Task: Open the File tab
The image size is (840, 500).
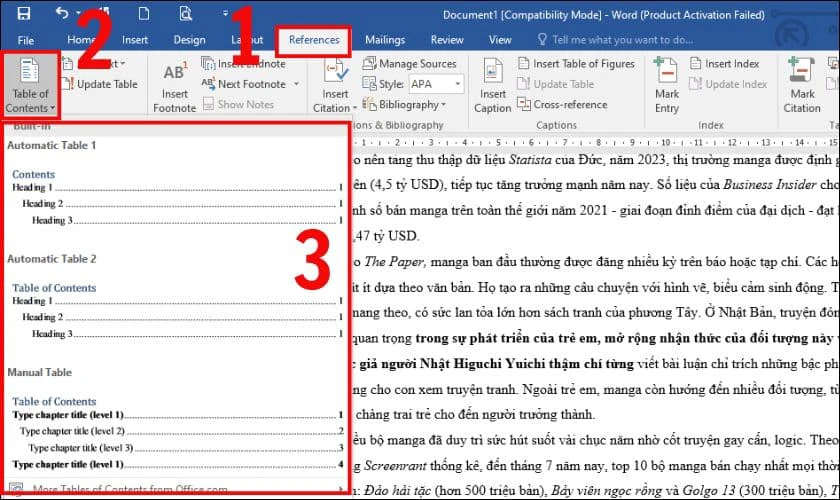Action: 26,40
